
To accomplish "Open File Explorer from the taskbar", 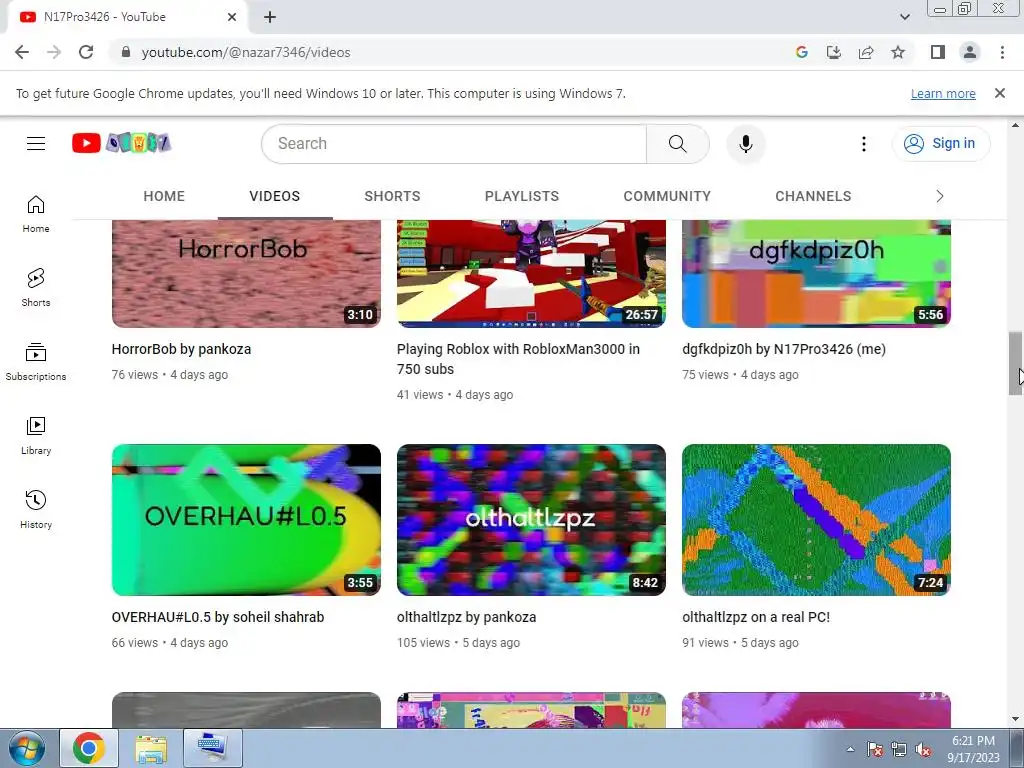I will tap(151, 748).
